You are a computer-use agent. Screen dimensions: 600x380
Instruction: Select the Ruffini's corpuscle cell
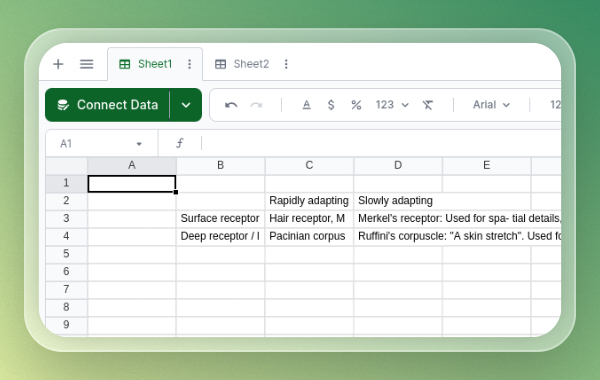pyautogui.click(x=398, y=236)
